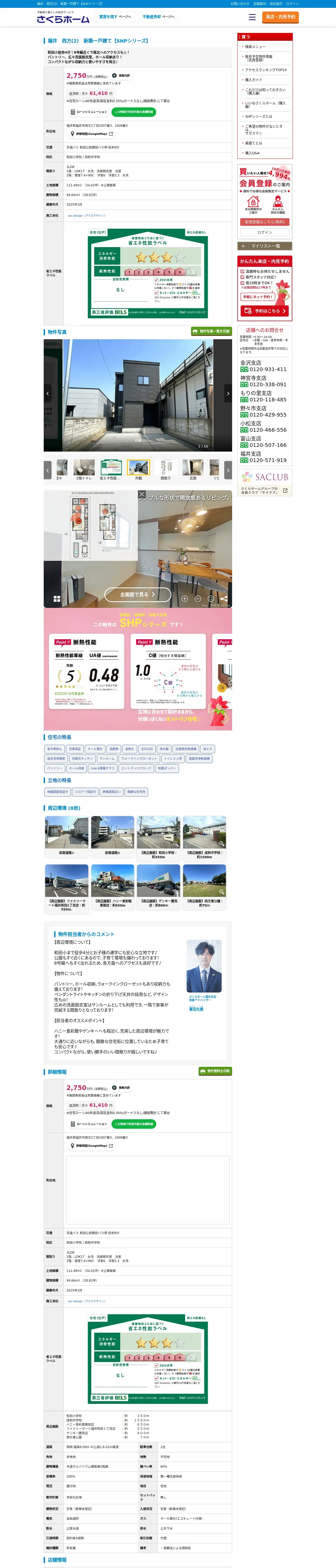The width and height of the screenshot is (336, 1568).
Task: Open the 賃貸を探す page tab
Action: pos(115,17)
